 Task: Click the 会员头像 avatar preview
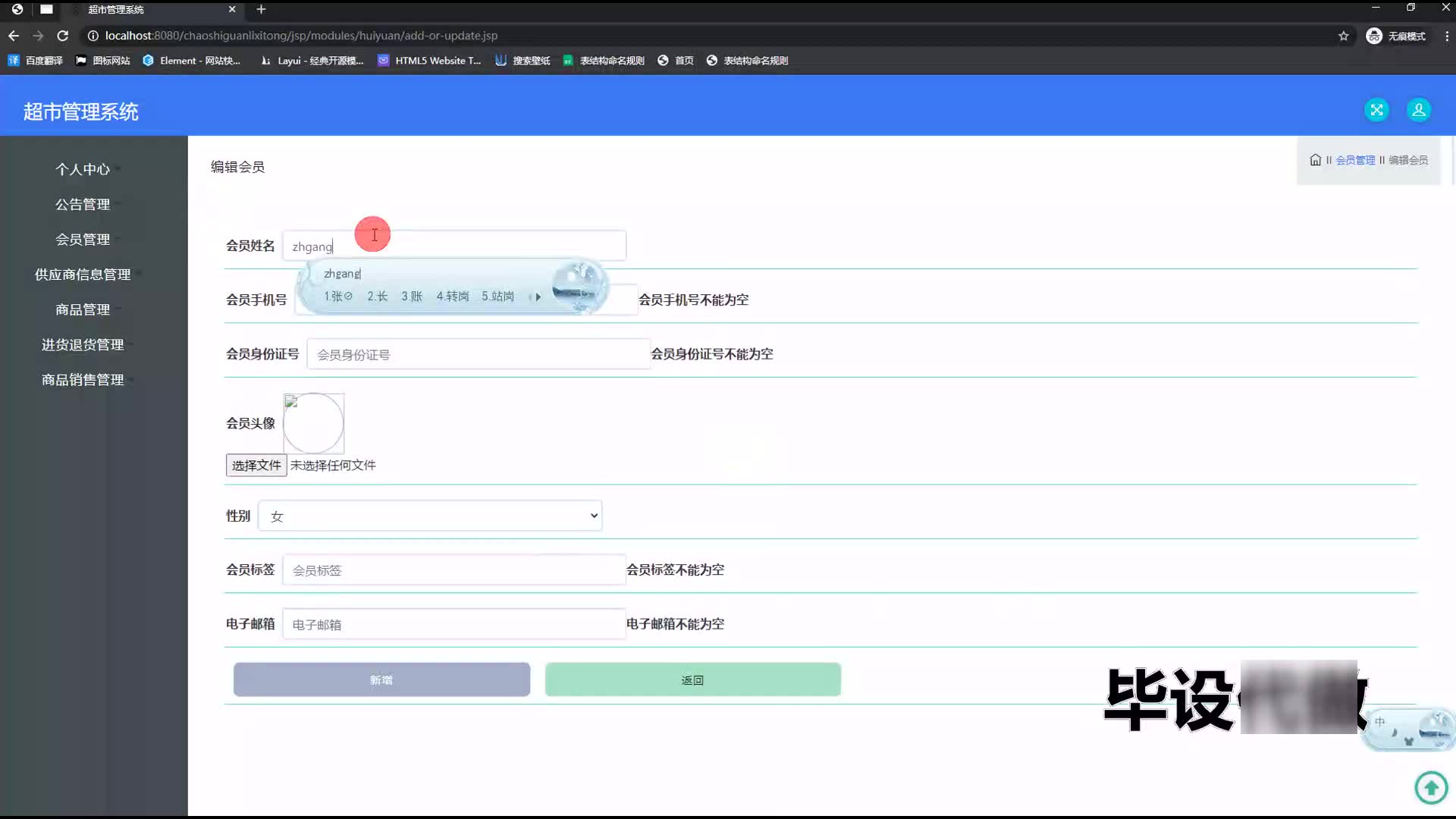pyautogui.click(x=314, y=423)
